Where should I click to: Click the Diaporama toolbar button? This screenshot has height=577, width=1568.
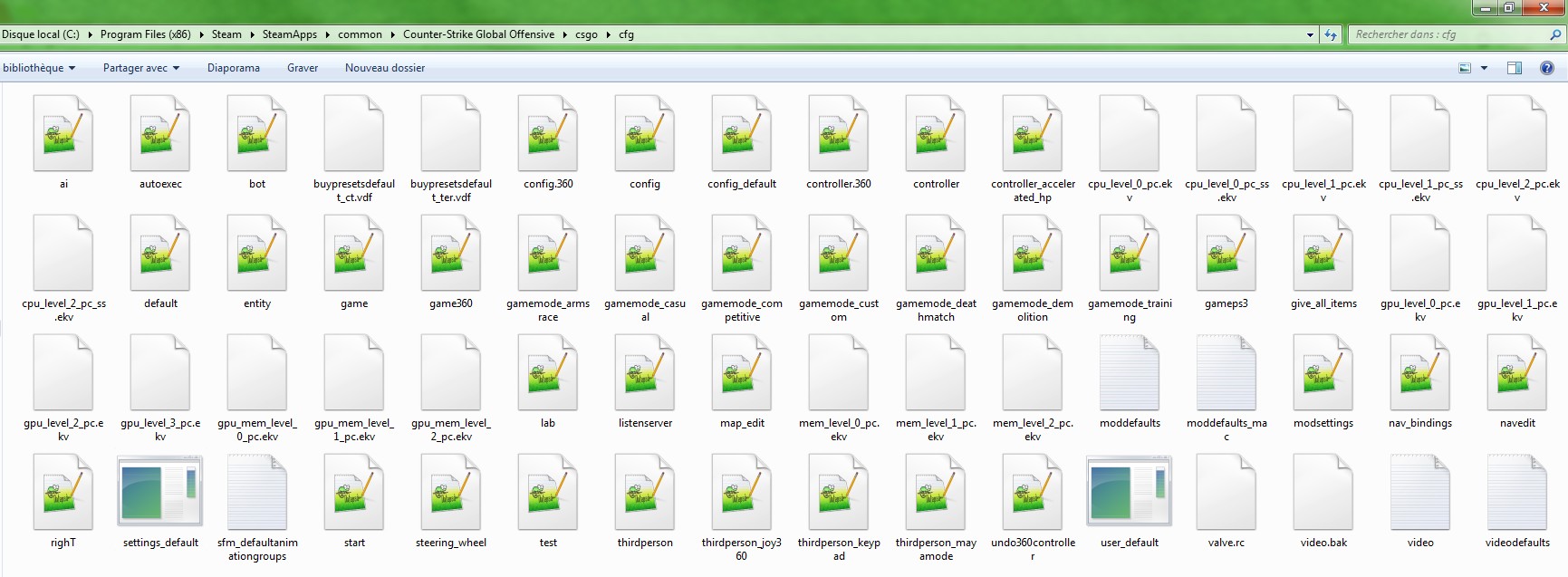point(234,68)
